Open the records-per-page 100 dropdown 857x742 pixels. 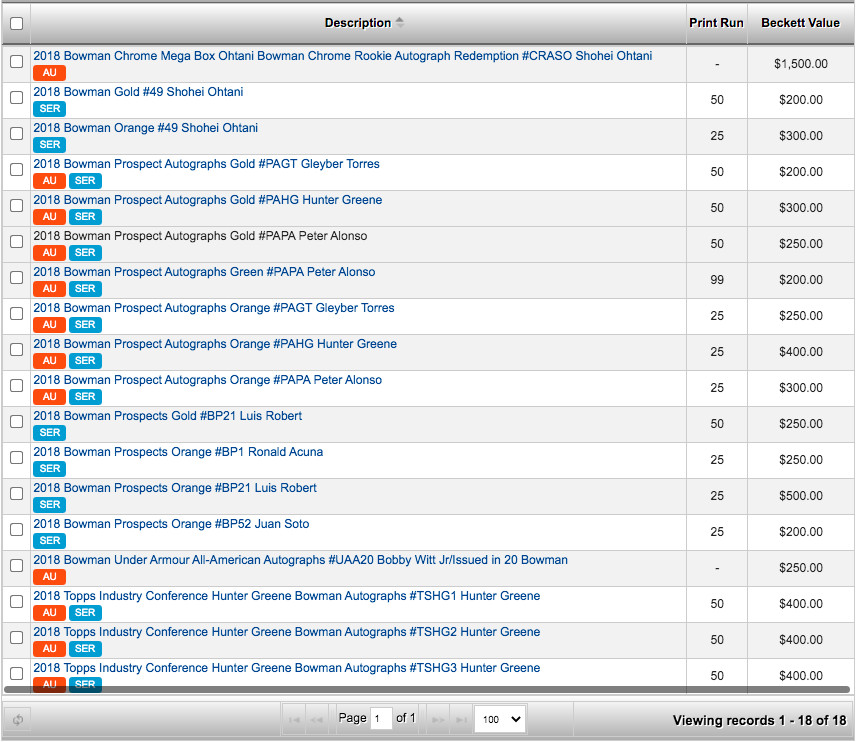[x=500, y=719]
